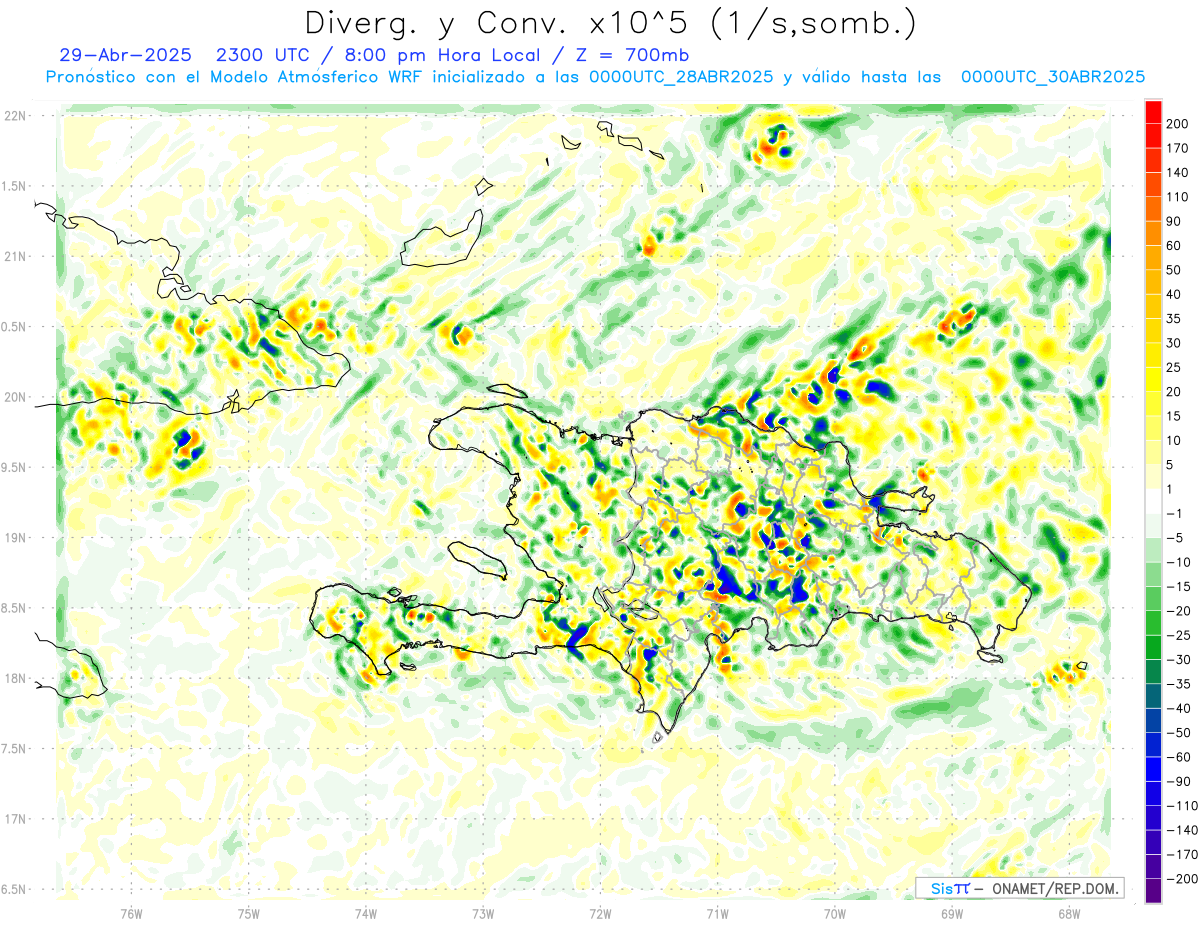Click the 8.5N latitude label
This screenshot has height=927, width=1200.
click(15, 608)
